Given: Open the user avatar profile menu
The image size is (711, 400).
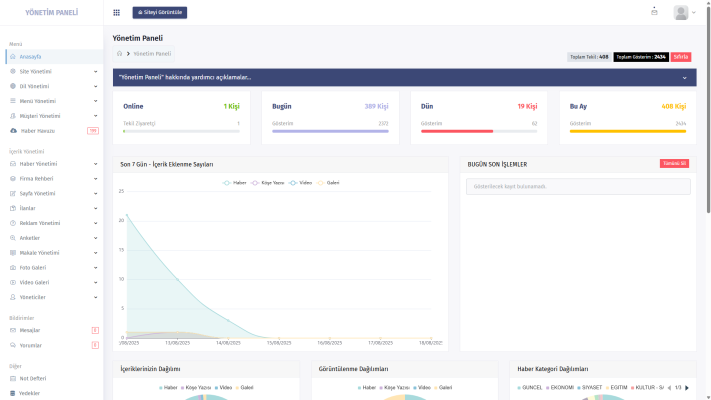Looking at the screenshot, I should [682, 13].
